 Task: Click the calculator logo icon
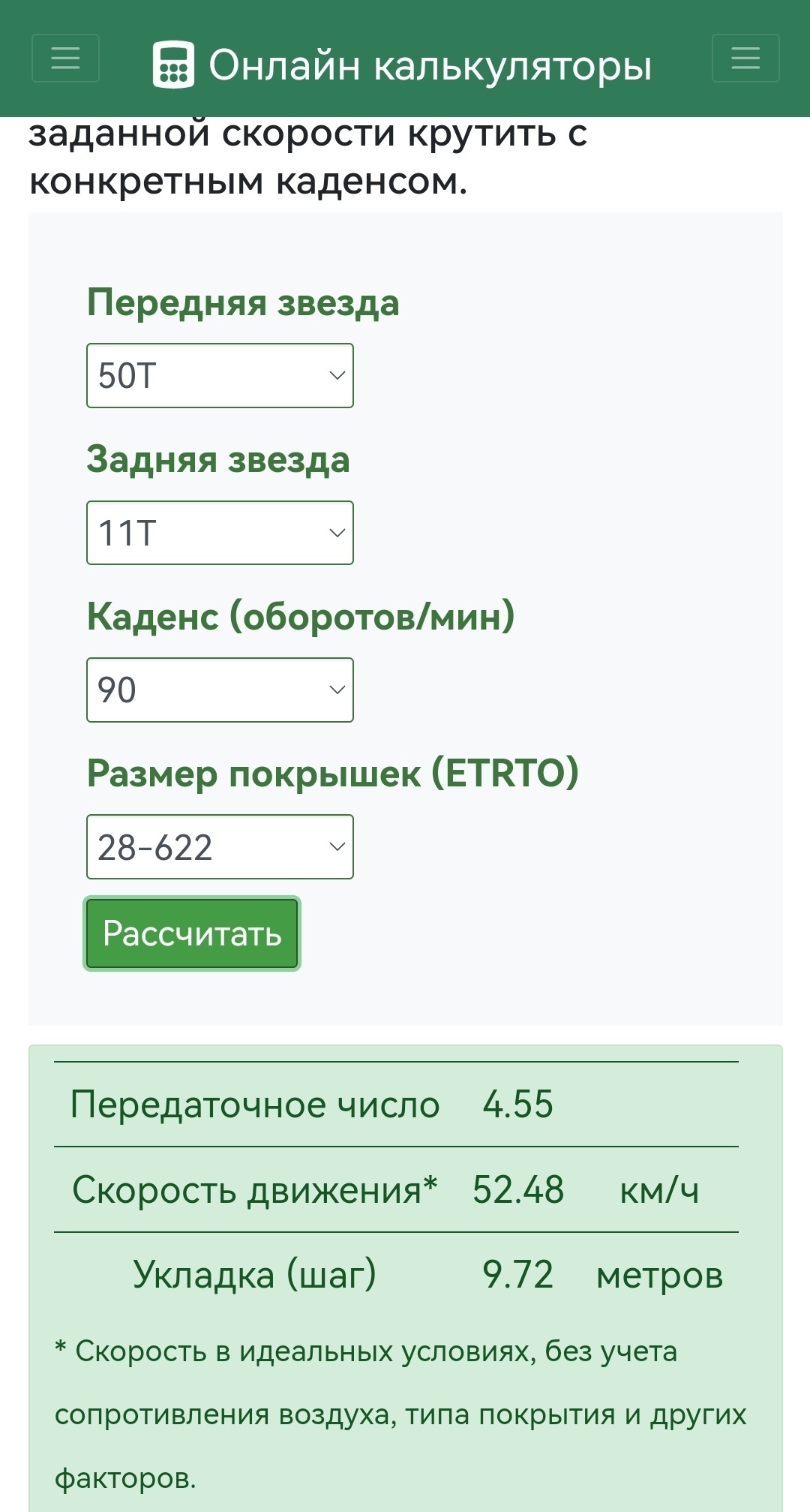point(173,65)
